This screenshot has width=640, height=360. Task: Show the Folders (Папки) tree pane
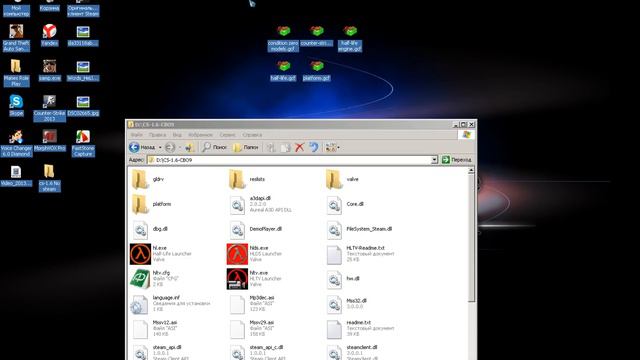coord(246,147)
